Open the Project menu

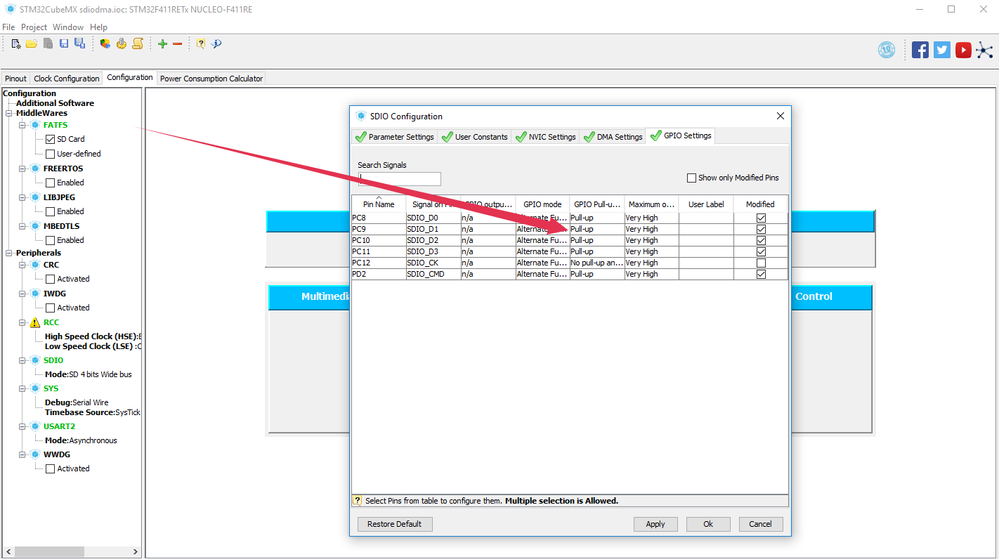[x=34, y=27]
